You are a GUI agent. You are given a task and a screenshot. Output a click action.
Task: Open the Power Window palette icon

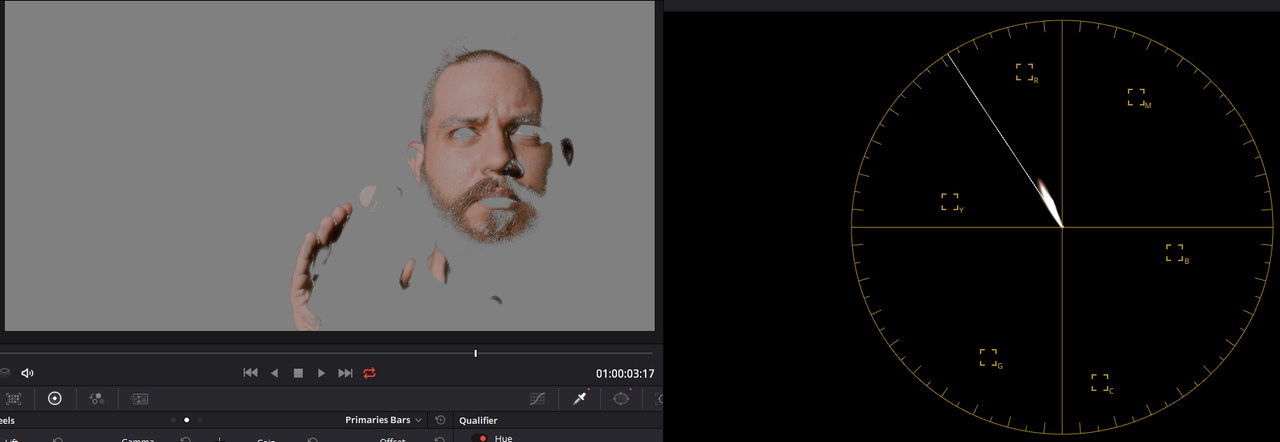point(621,398)
